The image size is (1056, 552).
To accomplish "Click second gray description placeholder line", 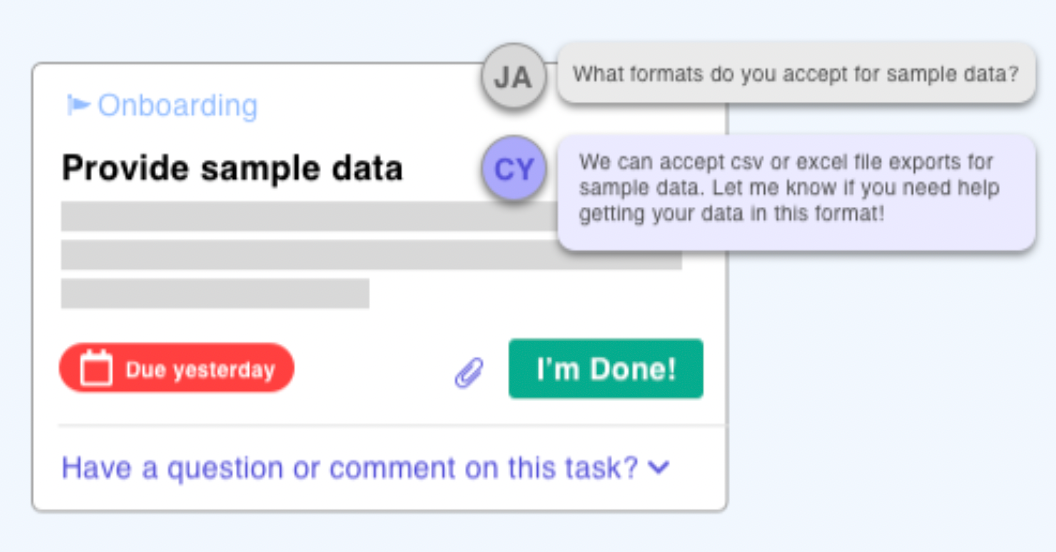I will click(309, 255).
